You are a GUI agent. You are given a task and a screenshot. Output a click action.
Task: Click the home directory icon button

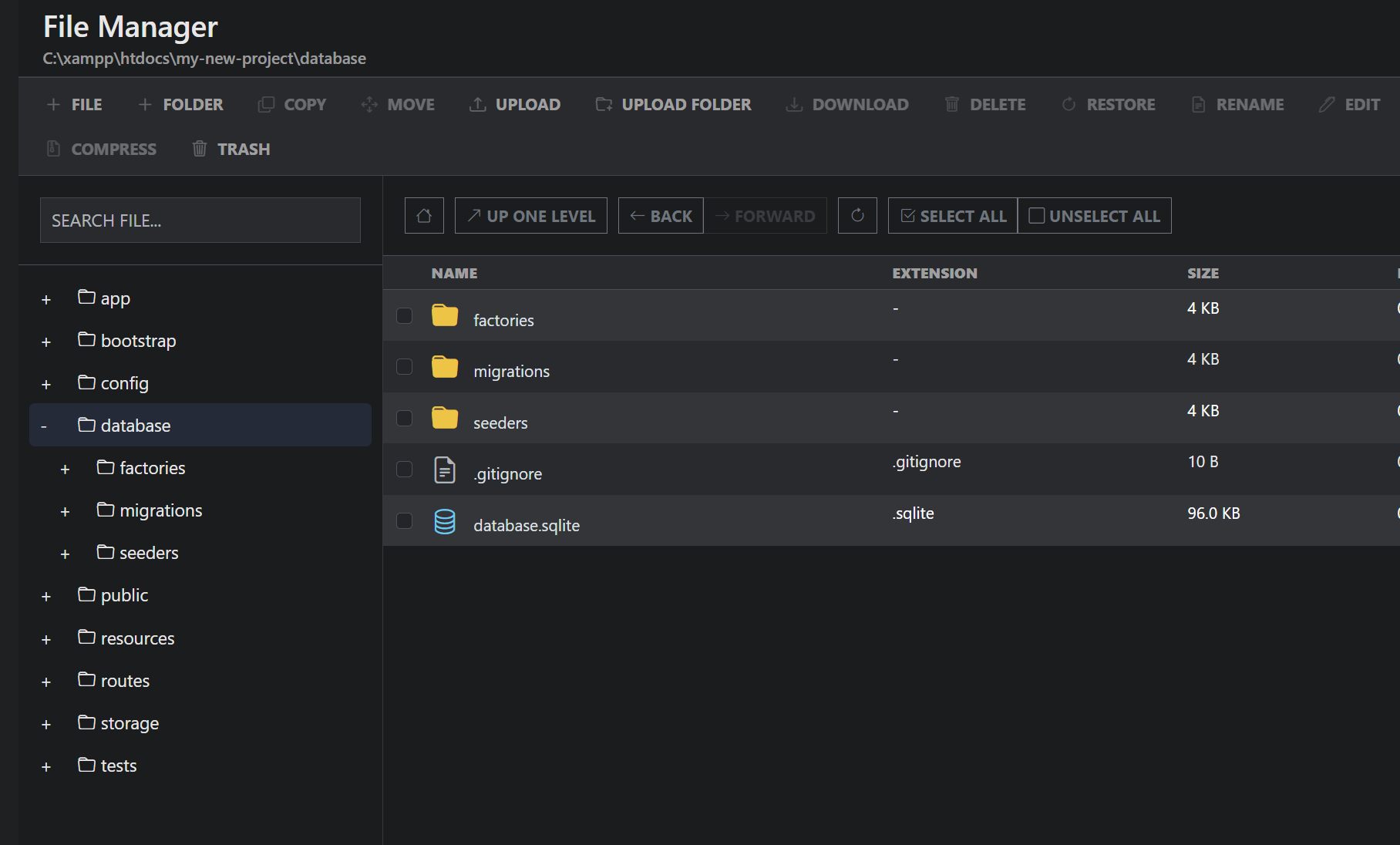click(424, 216)
